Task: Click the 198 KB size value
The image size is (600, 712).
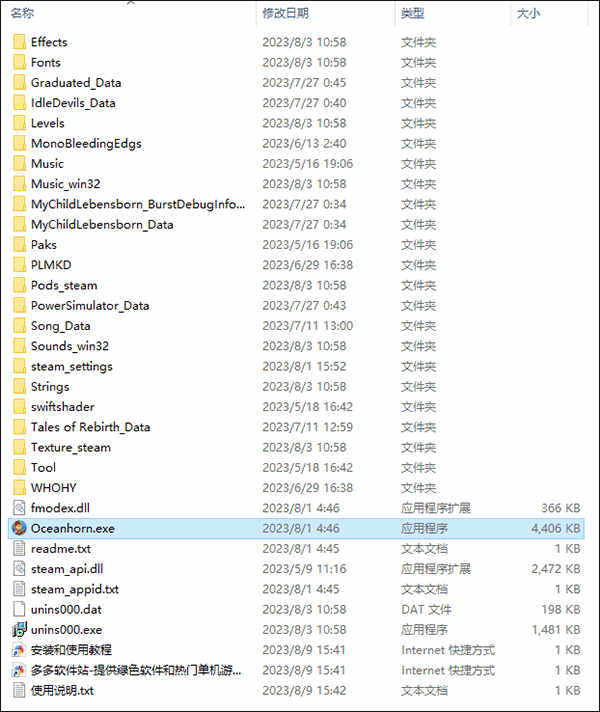Action: (x=561, y=609)
